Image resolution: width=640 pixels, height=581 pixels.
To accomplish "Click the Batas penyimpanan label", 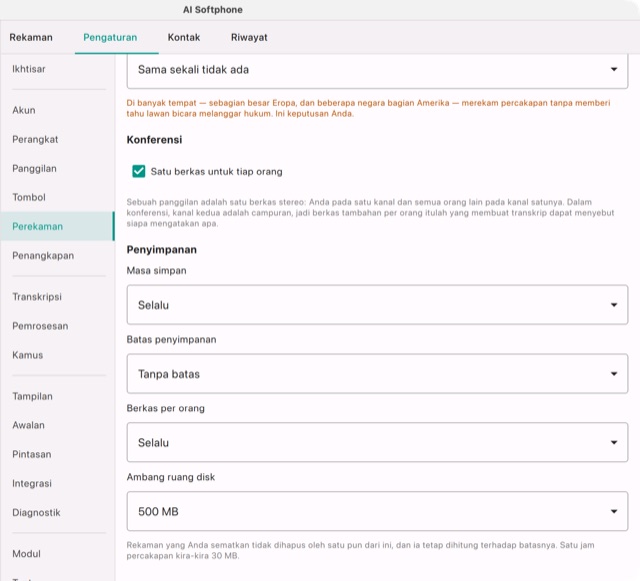I will tap(171, 340).
